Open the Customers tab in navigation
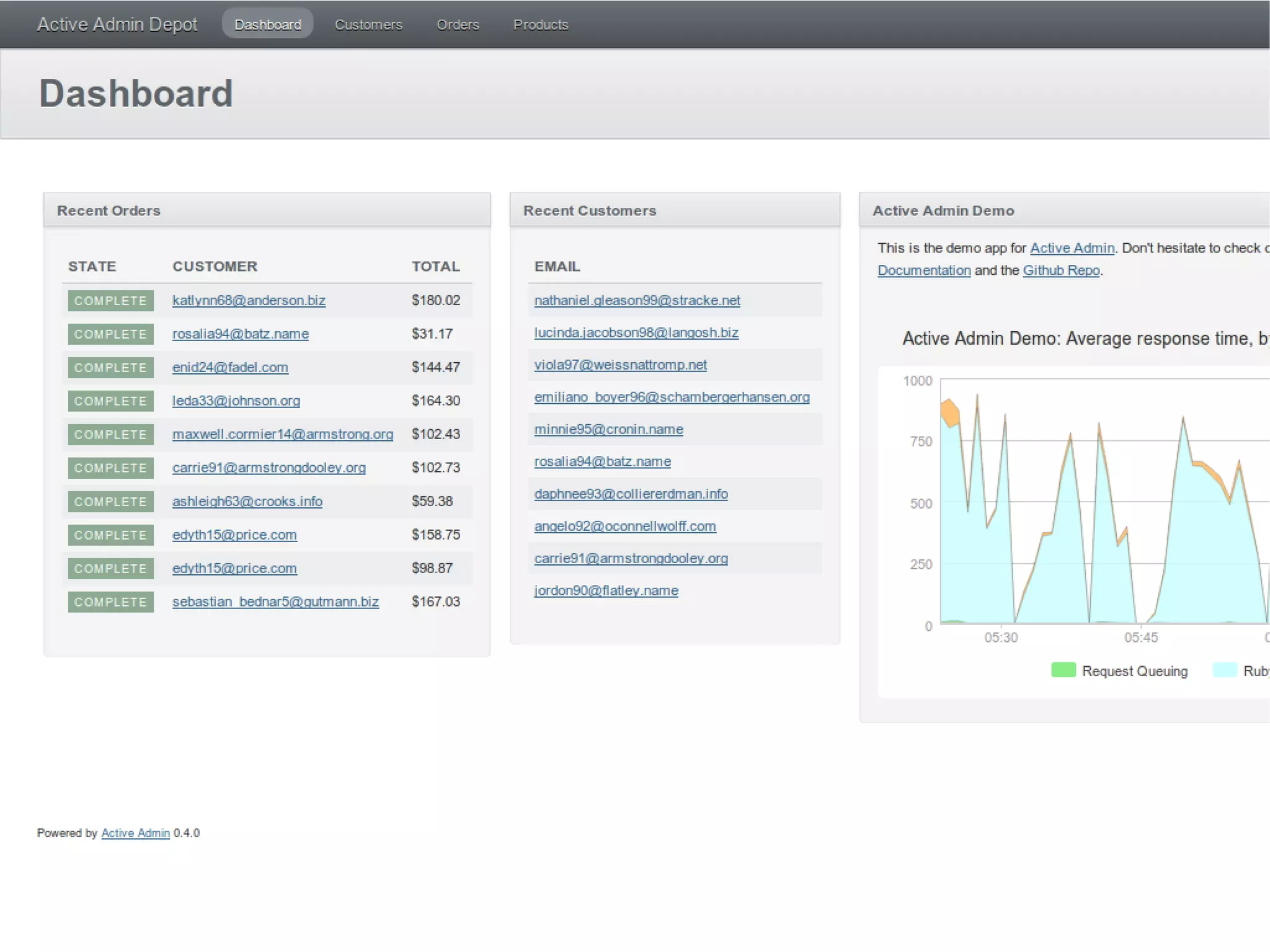 pyautogui.click(x=368, y=25)
